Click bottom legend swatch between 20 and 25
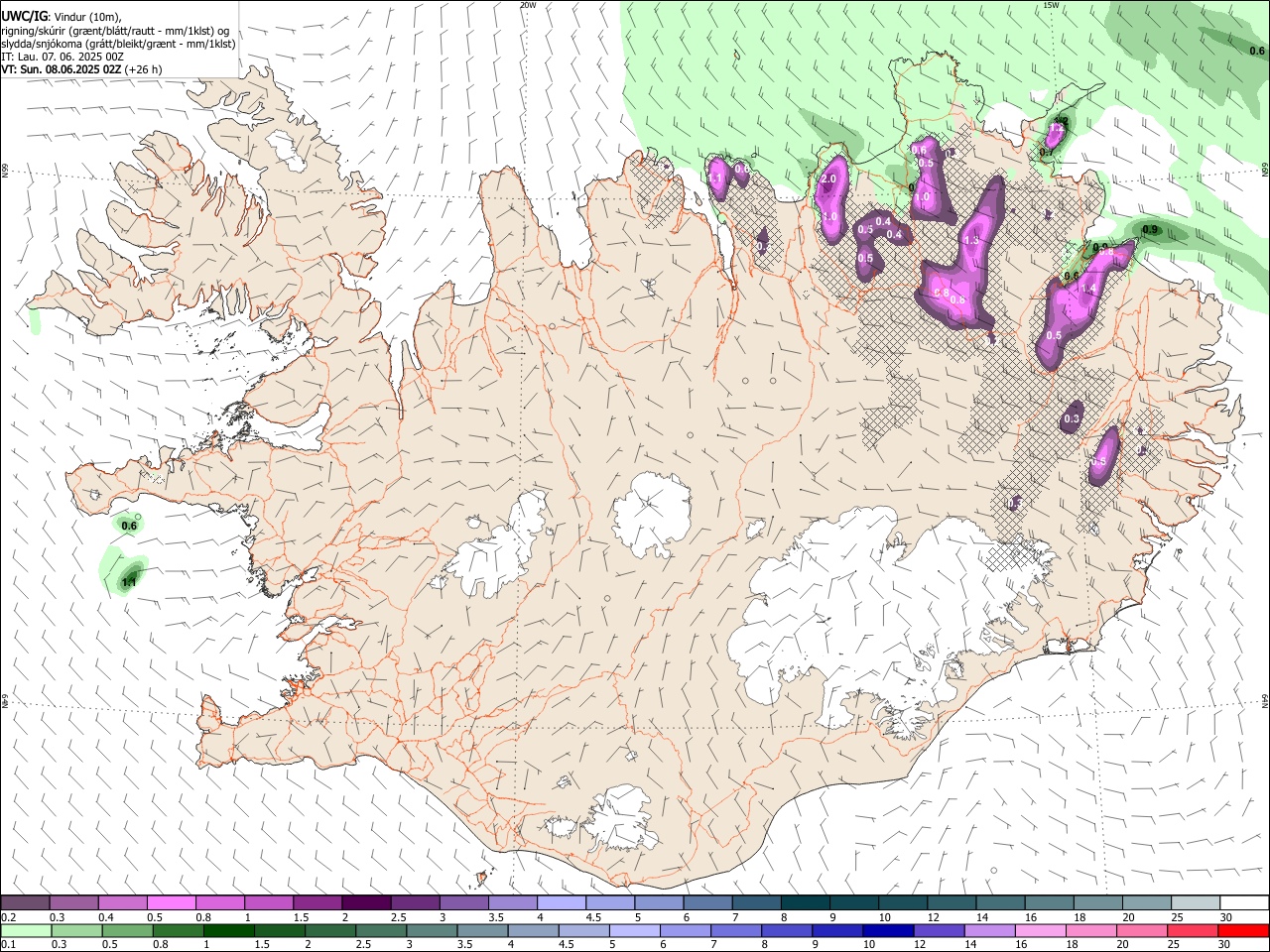The height and width of the screenshot is (952, 1270). click(1142, 930)
